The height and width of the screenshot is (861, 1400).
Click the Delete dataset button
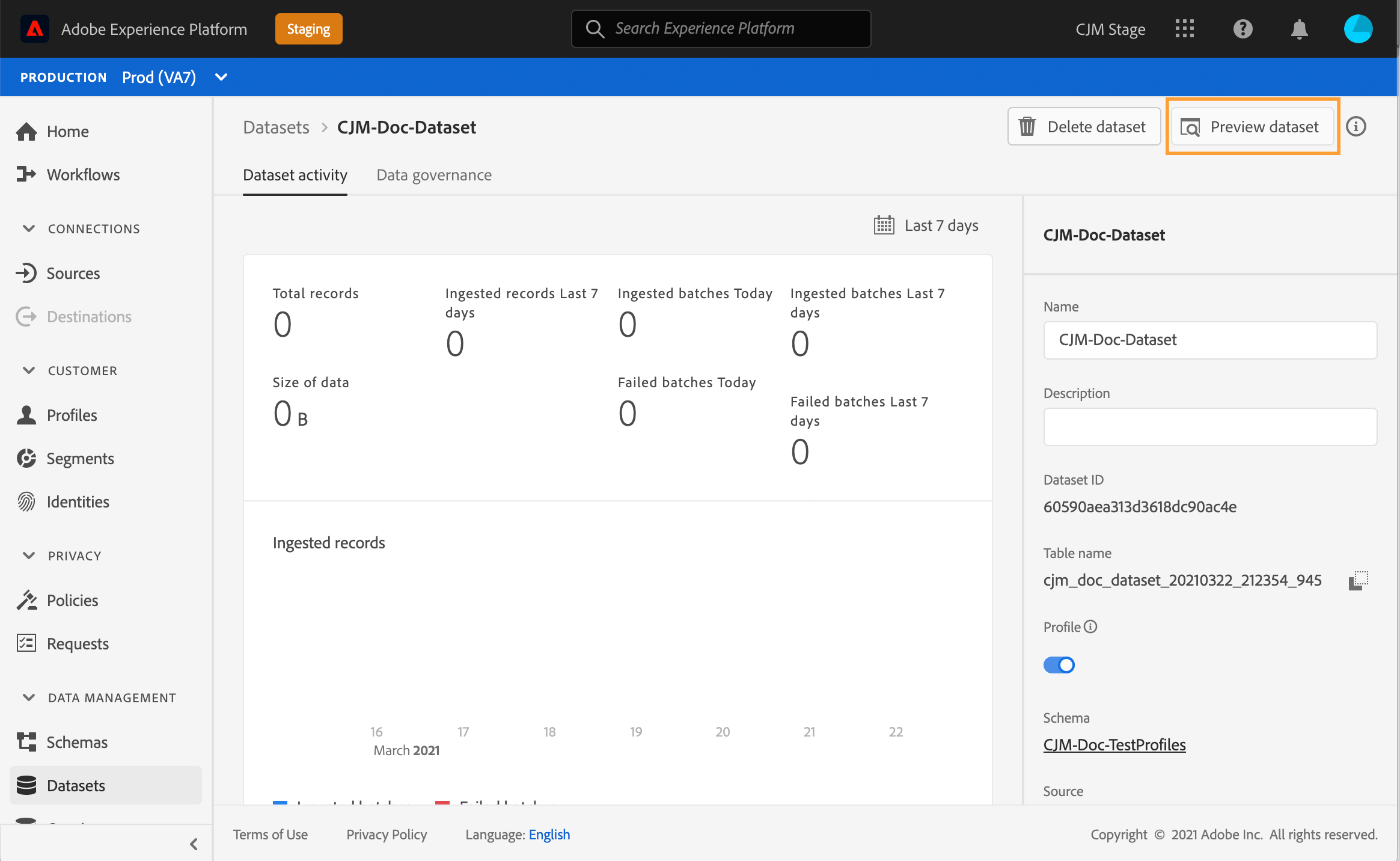click(x=1084, y=127)
